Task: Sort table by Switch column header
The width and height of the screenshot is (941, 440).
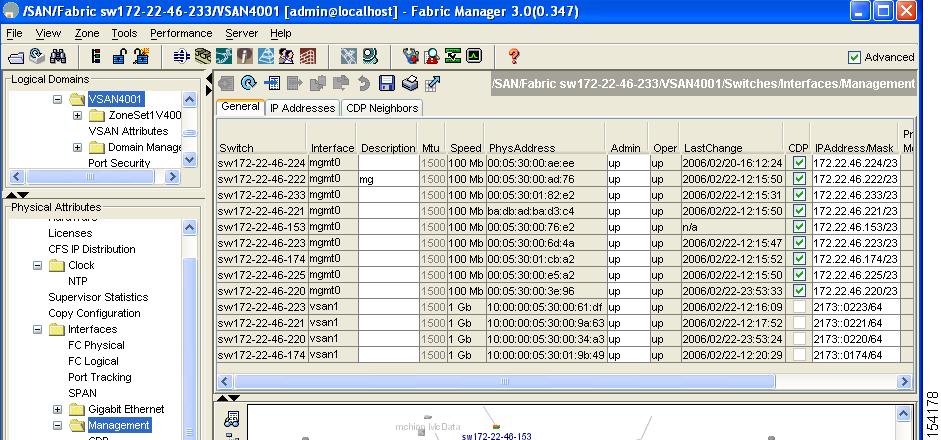Action: [x=262, y=139]
